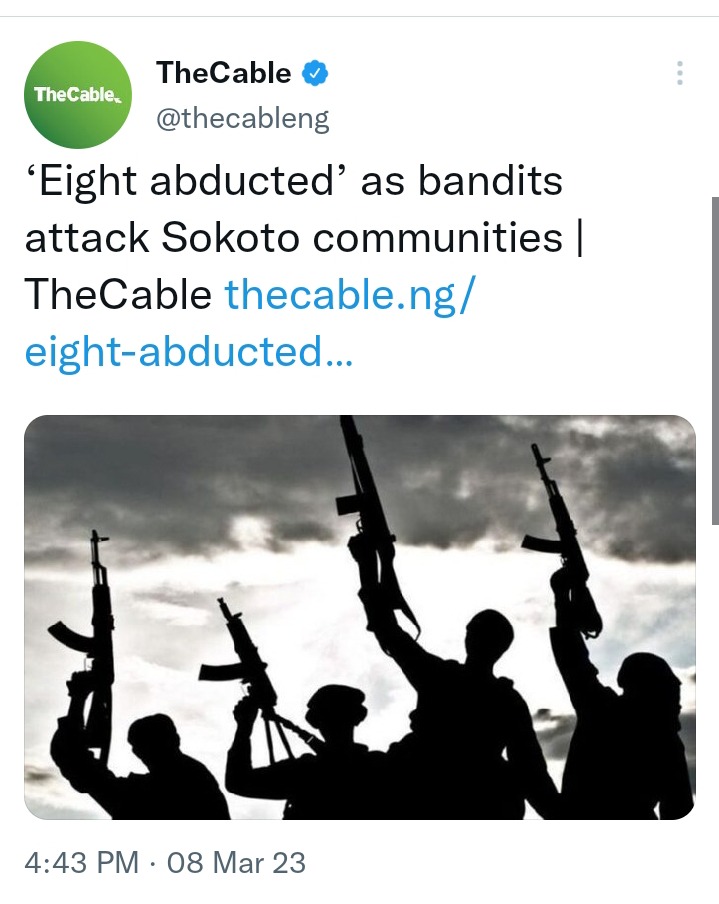The height and width of the screenshot is (904, 719).
Task: Open the three-dot more options menu
Action: click(x=680, y=73)
